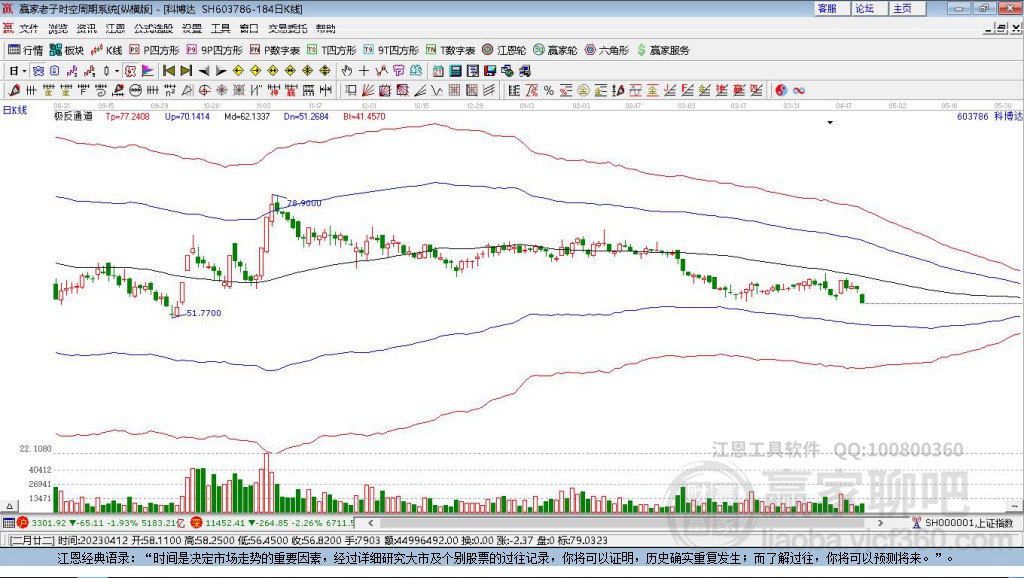
Task: Open the 浏览 menu
Action: 57,28
